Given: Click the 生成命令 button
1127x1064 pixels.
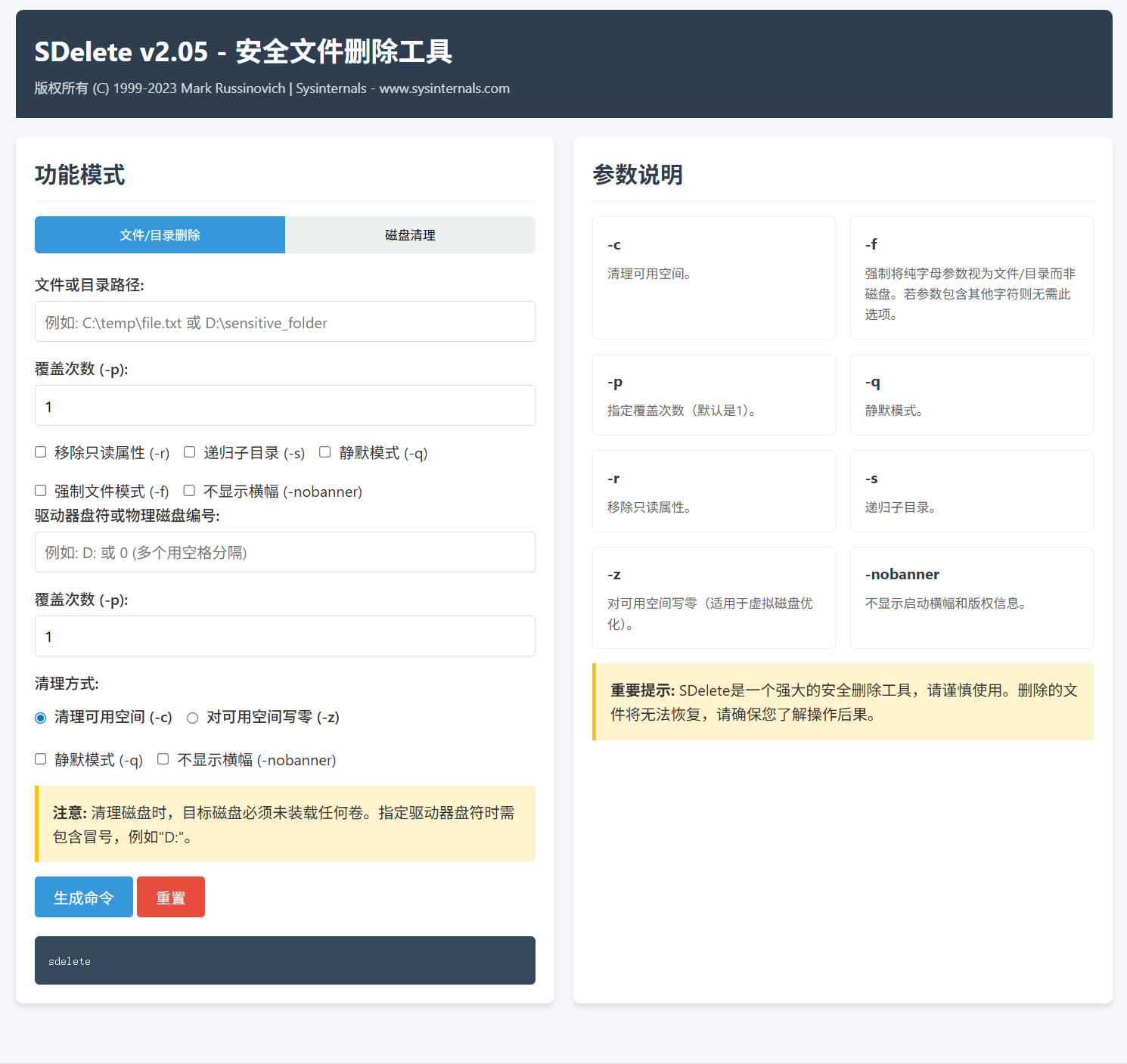Looking at the screenshot, I should click(84, 897).
